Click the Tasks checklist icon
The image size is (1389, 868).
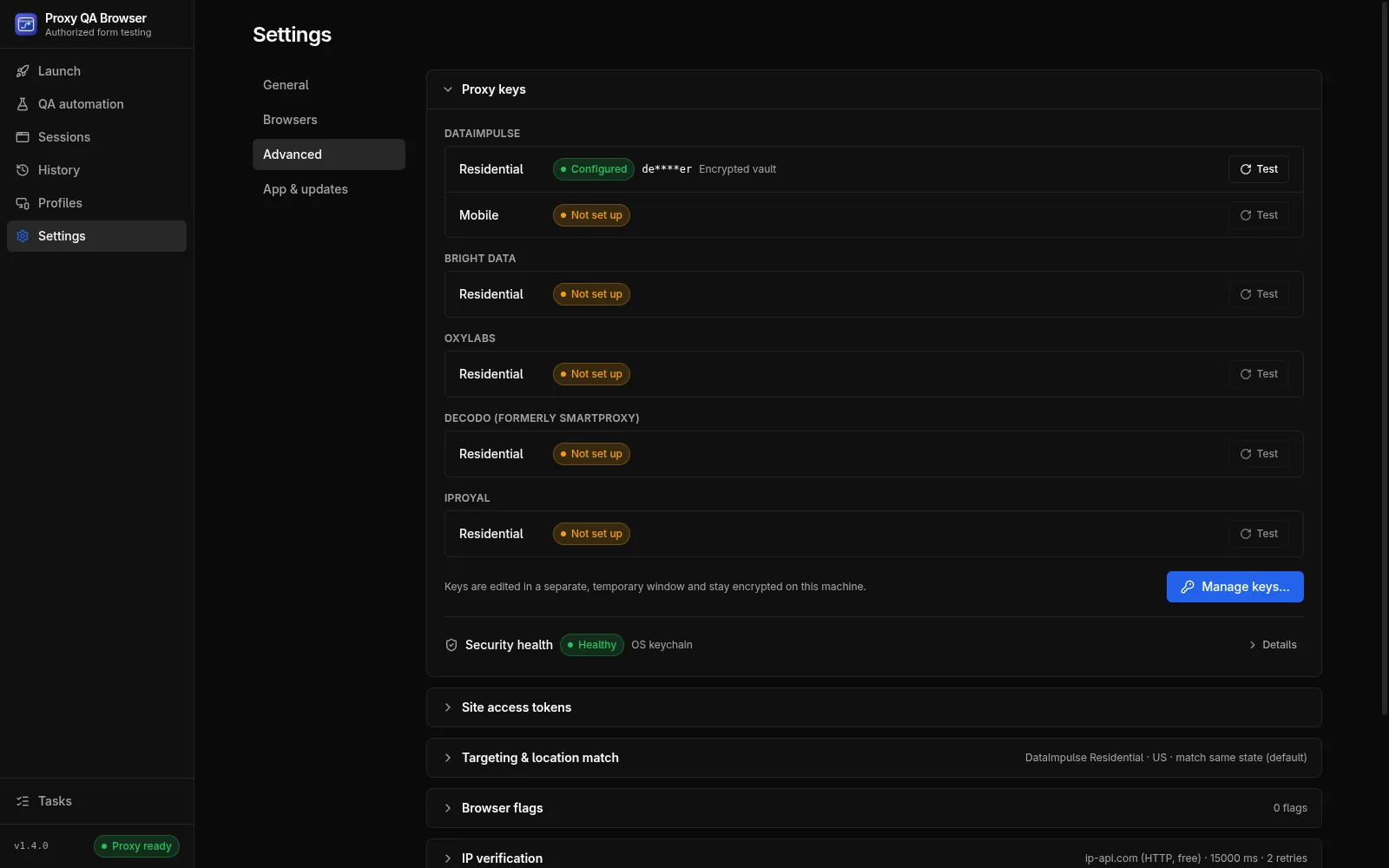[23, 801]
